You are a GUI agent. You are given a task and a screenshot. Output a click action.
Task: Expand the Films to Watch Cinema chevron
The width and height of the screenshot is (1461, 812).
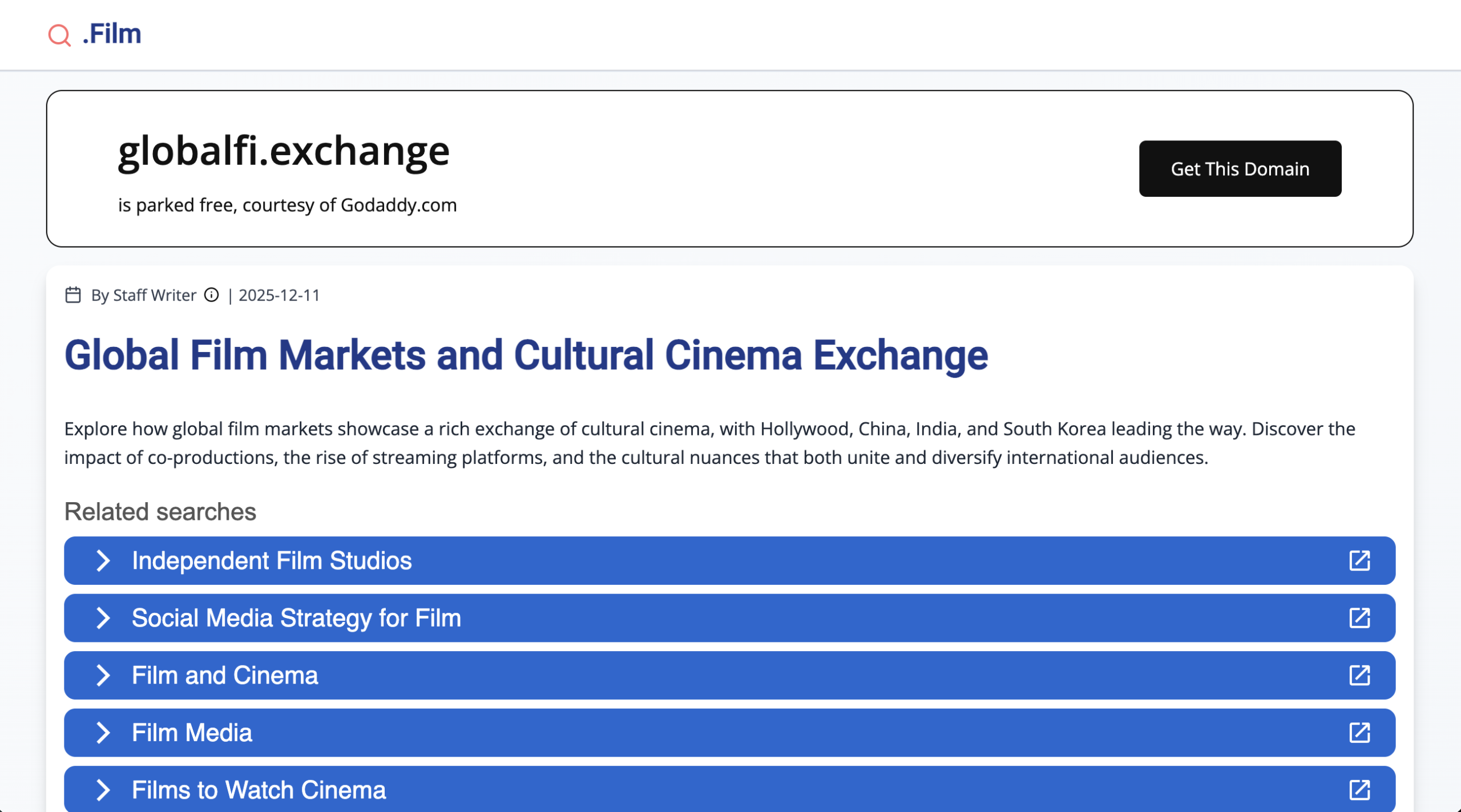[x=103, y=790]
